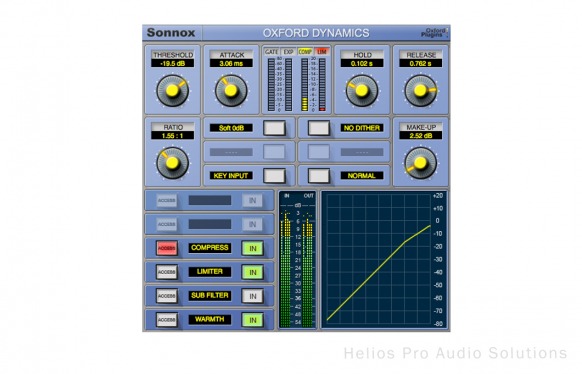Click the IN level meter

tap(286, 269)
